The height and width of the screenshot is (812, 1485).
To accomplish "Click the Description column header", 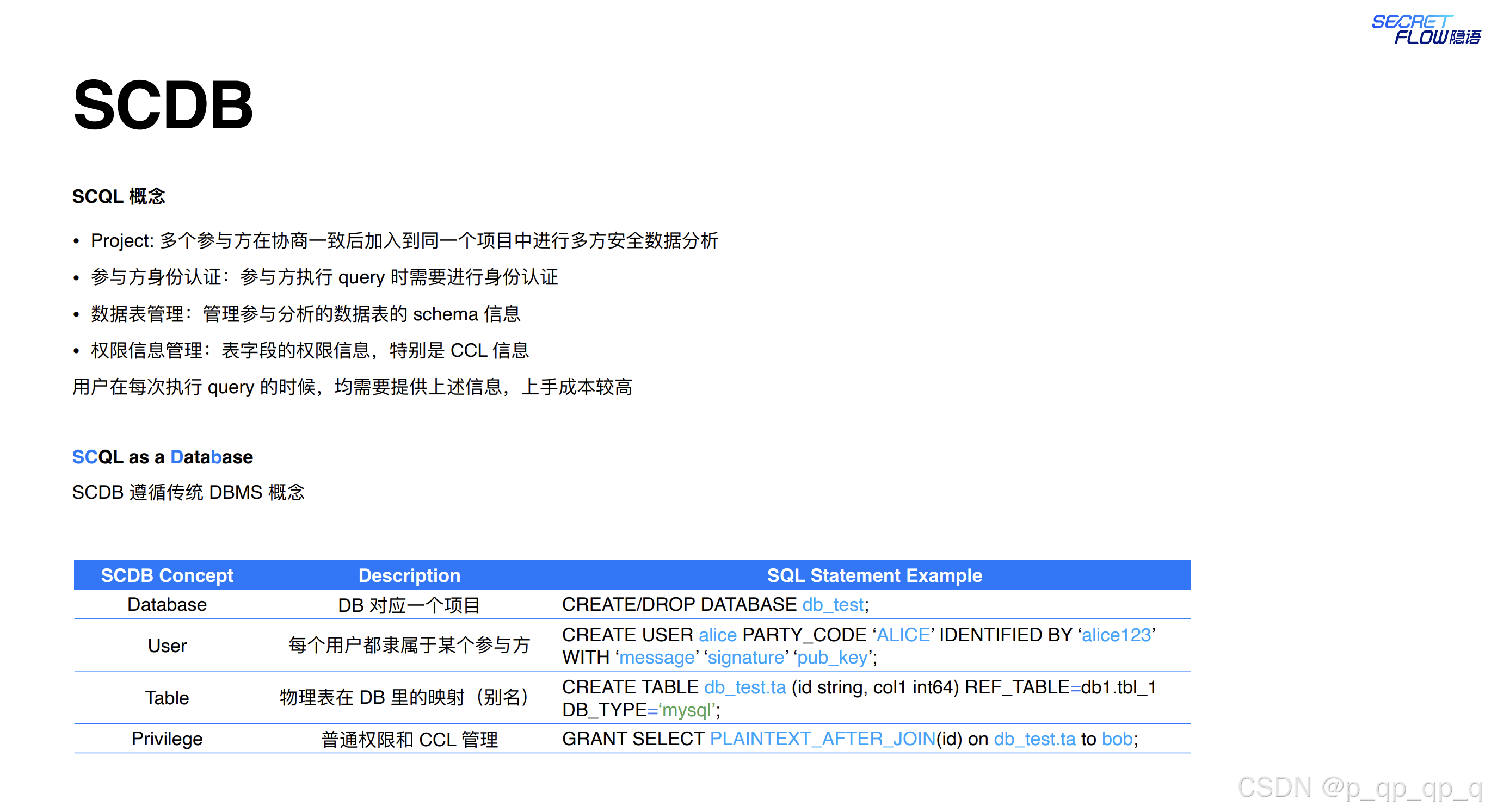I will point(409,575).
